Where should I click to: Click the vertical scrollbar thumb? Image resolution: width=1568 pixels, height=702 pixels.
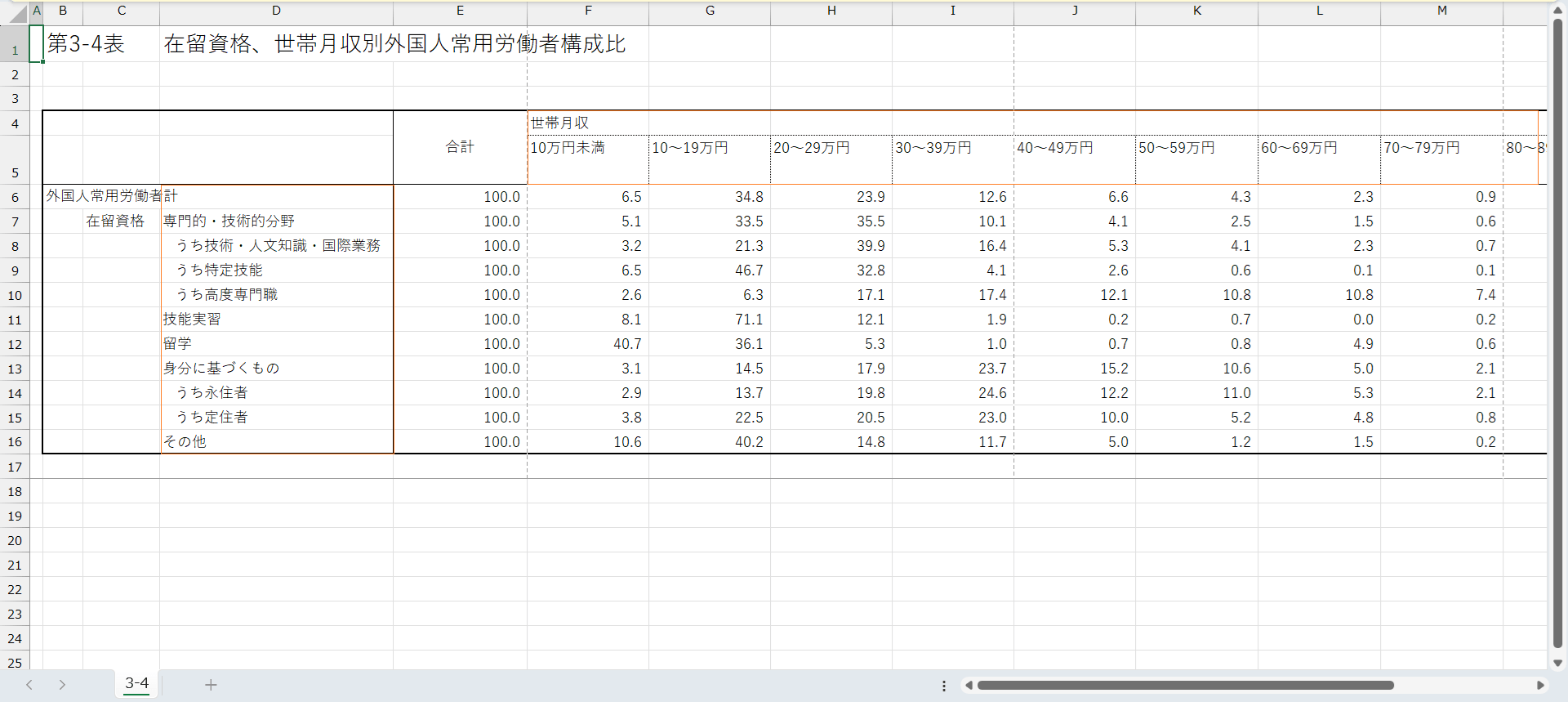(x=1557, y=327)
